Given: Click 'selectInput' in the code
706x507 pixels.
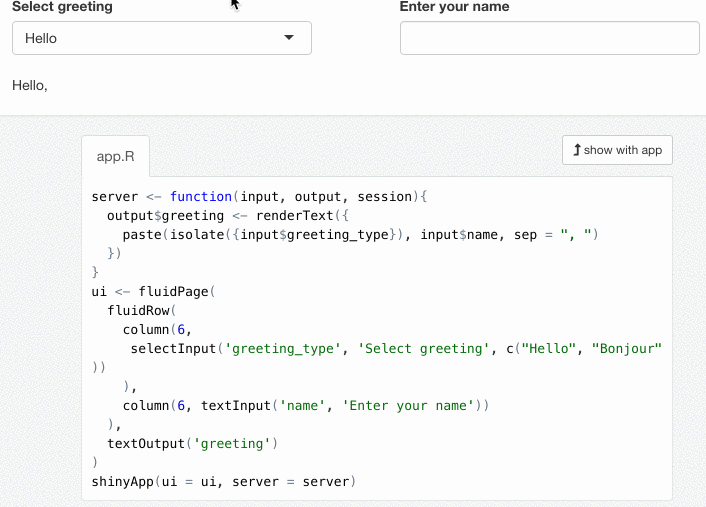Looking at the screenshot, I should 173,349.
